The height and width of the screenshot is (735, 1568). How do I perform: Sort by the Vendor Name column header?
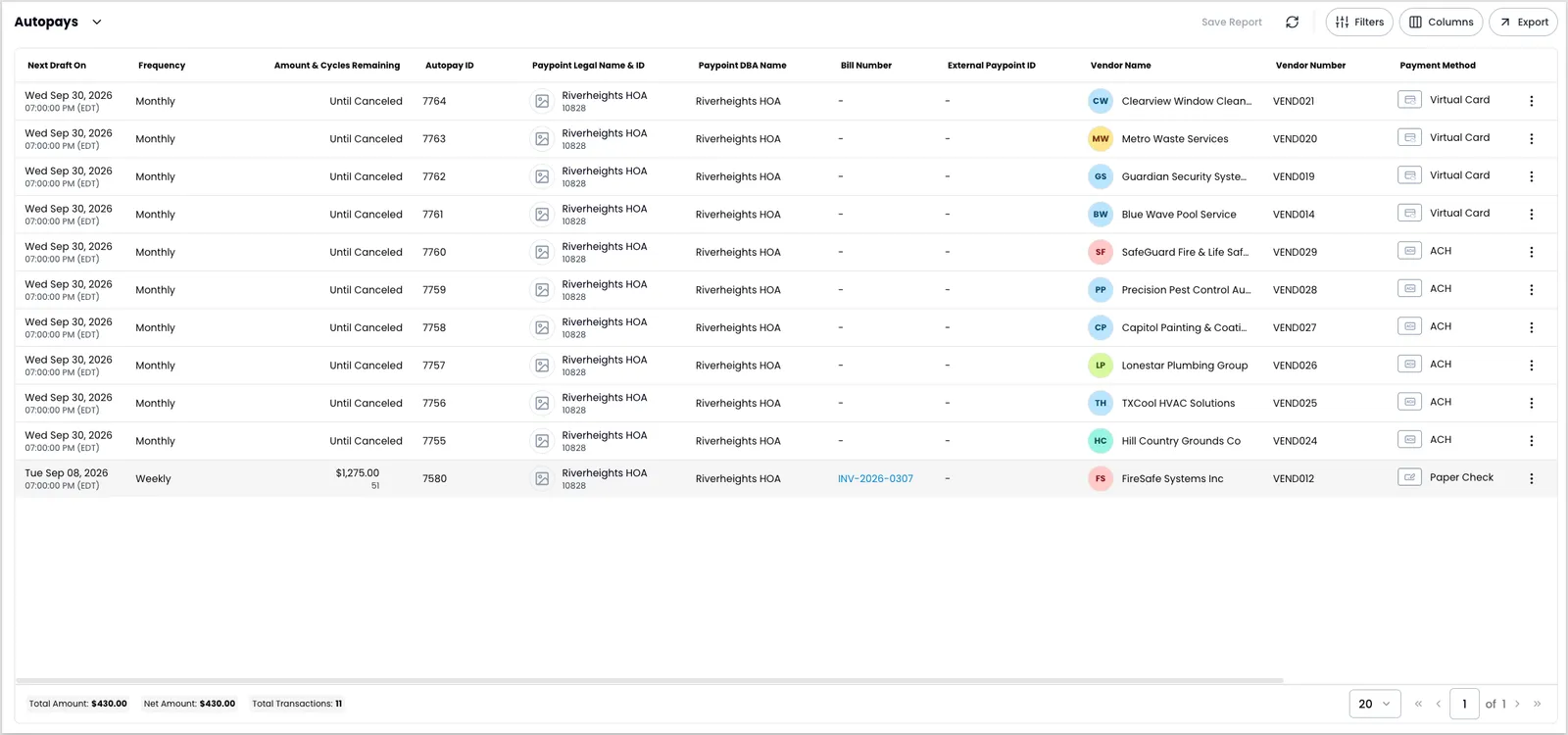click(1121, 66)
